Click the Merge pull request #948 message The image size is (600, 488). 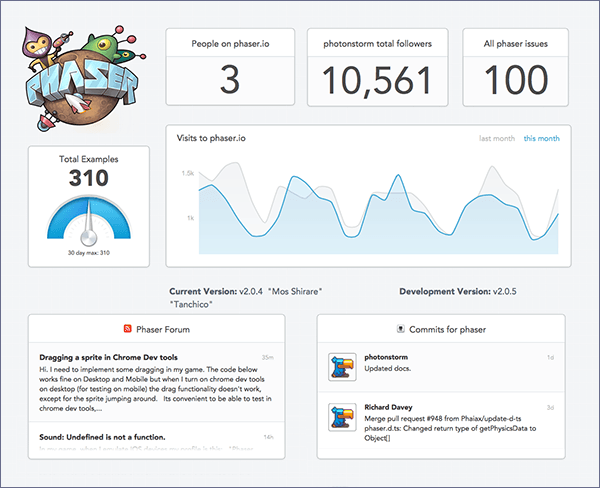click(x=450, y=428)
